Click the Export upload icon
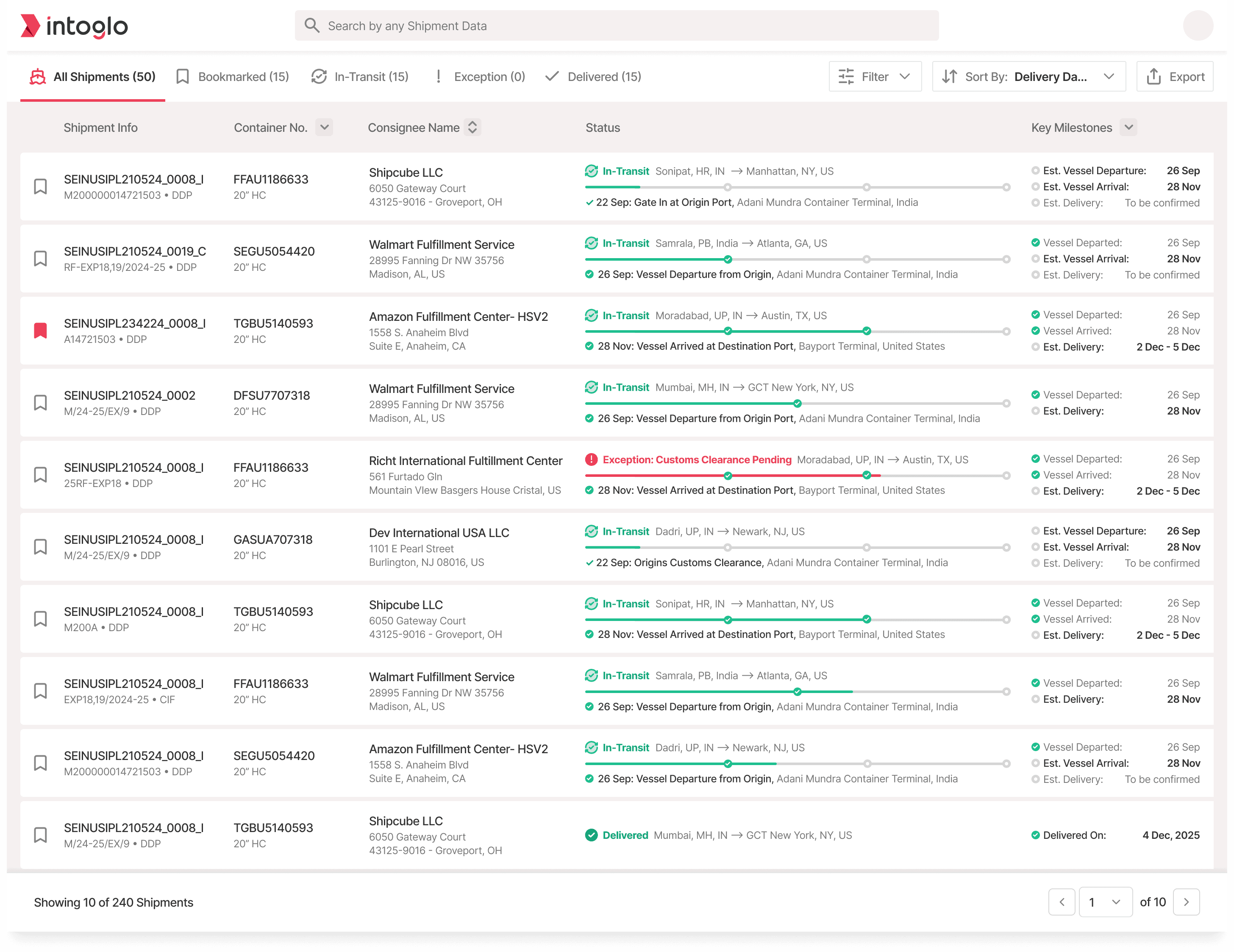 [x=1154, y=76]
